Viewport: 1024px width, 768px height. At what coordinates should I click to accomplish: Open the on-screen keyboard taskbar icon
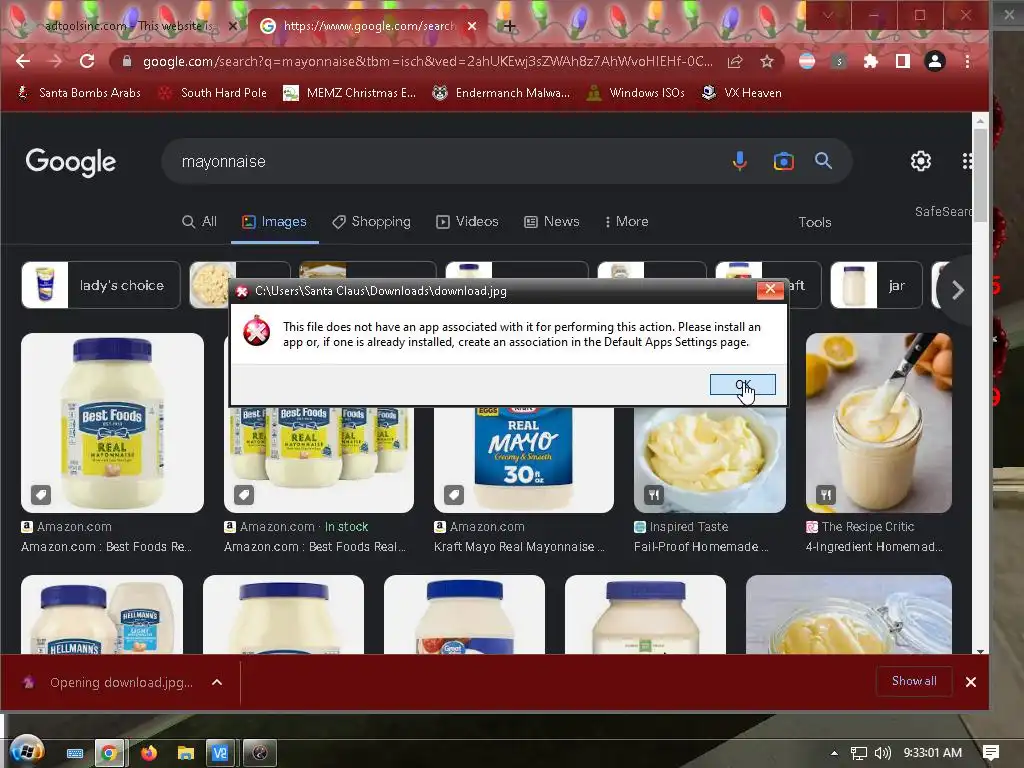tap(75, 754)
